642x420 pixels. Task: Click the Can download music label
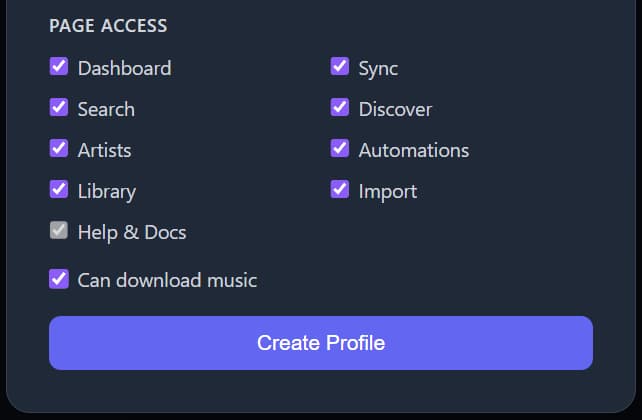point(167,280)
